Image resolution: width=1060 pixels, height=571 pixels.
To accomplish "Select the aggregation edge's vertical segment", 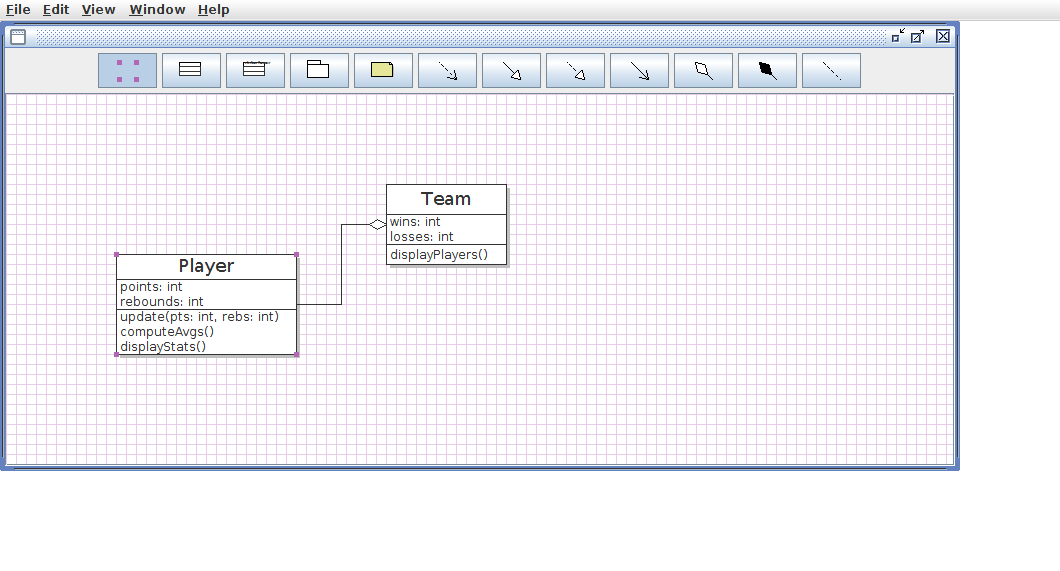I will pyautogui.click(x=341, y=264).
